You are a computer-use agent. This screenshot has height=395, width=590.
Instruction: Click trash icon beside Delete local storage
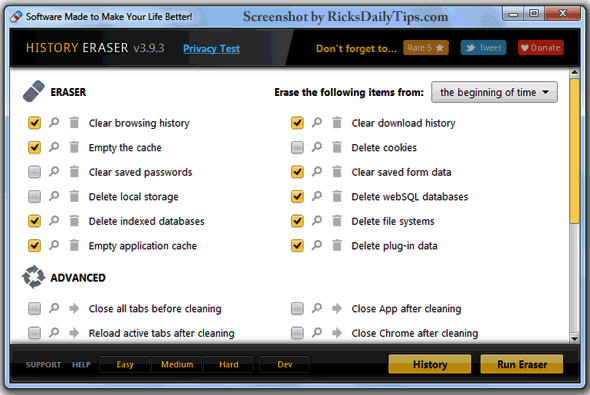point(74,196)
